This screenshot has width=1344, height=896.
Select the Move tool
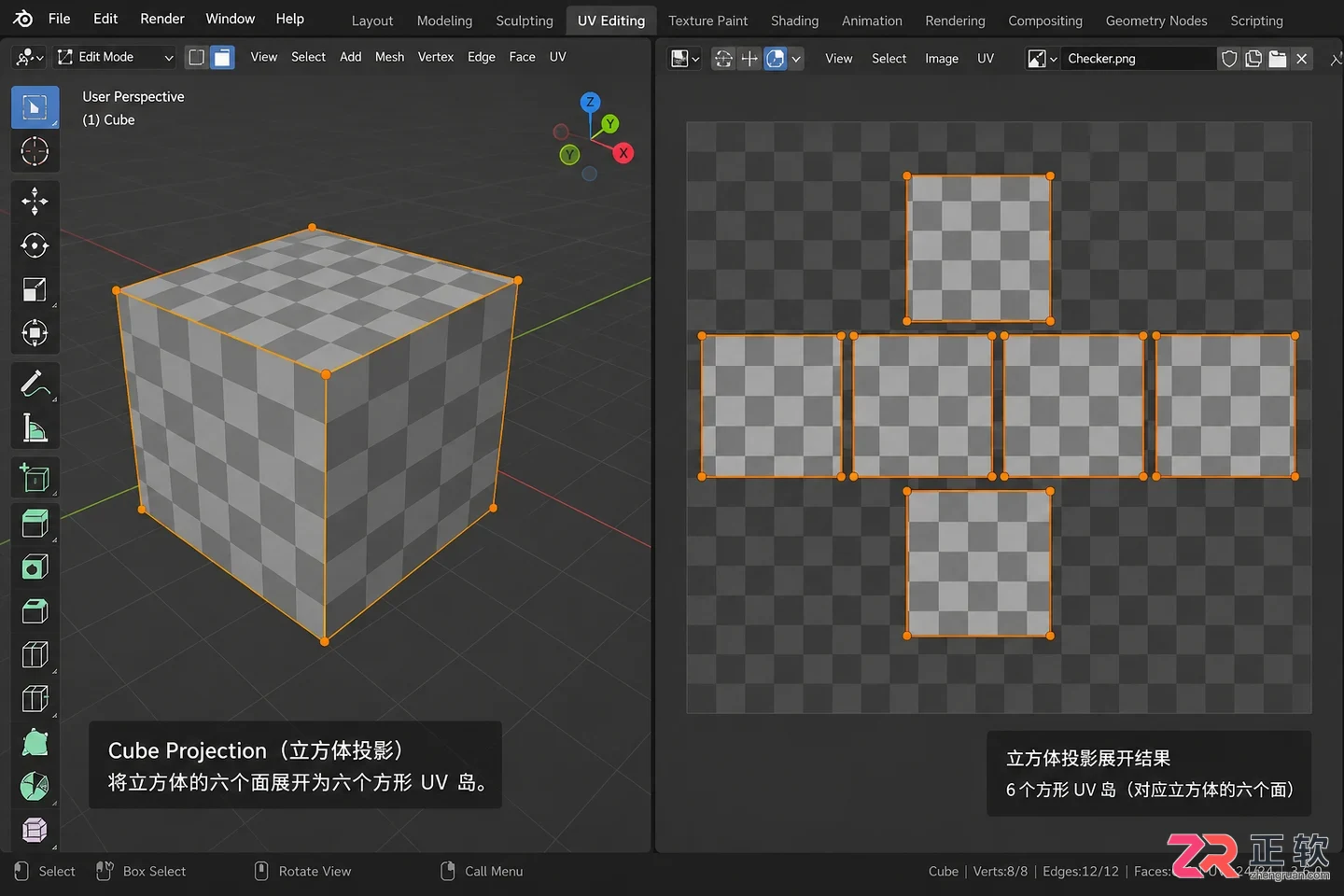[35, 201]
